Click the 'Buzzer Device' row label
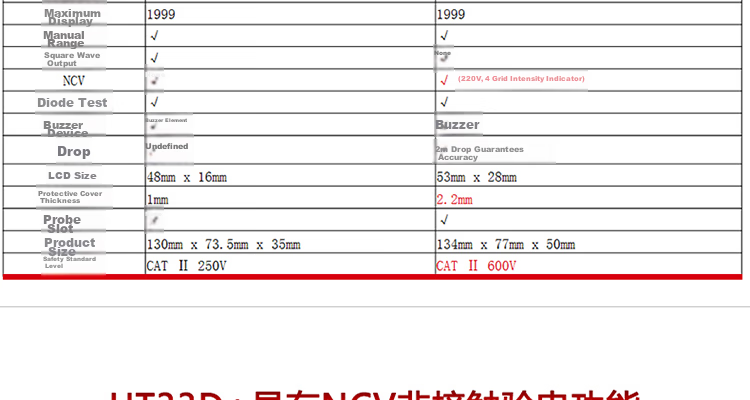The height and width of the screenshot is (400, 750). click(66, 129)
